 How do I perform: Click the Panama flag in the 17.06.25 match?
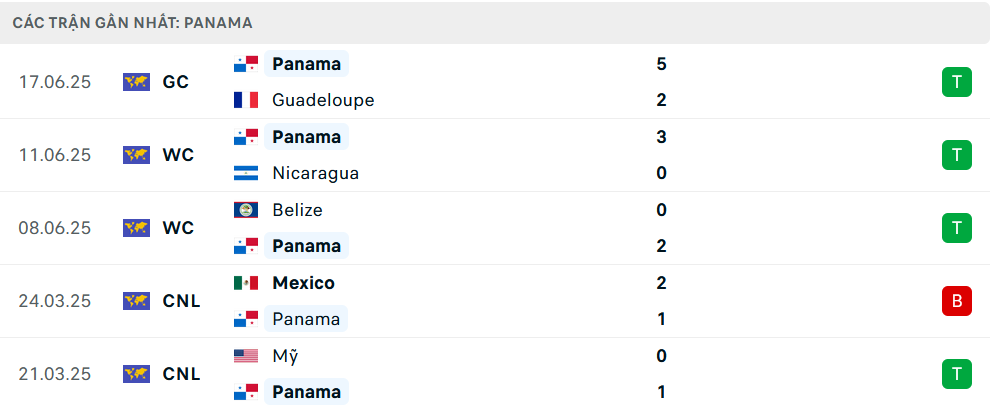246,64
